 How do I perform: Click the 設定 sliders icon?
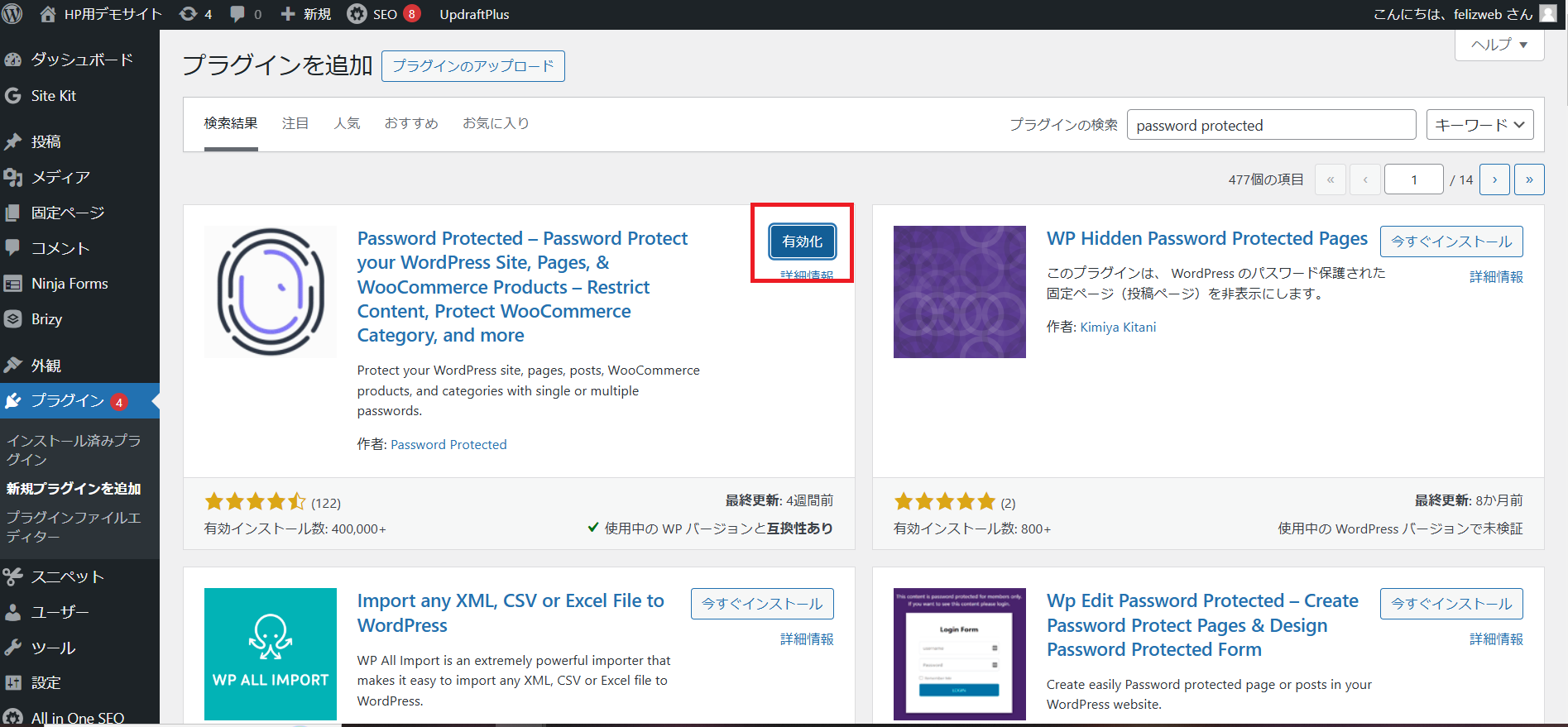(x=12, y=683)
